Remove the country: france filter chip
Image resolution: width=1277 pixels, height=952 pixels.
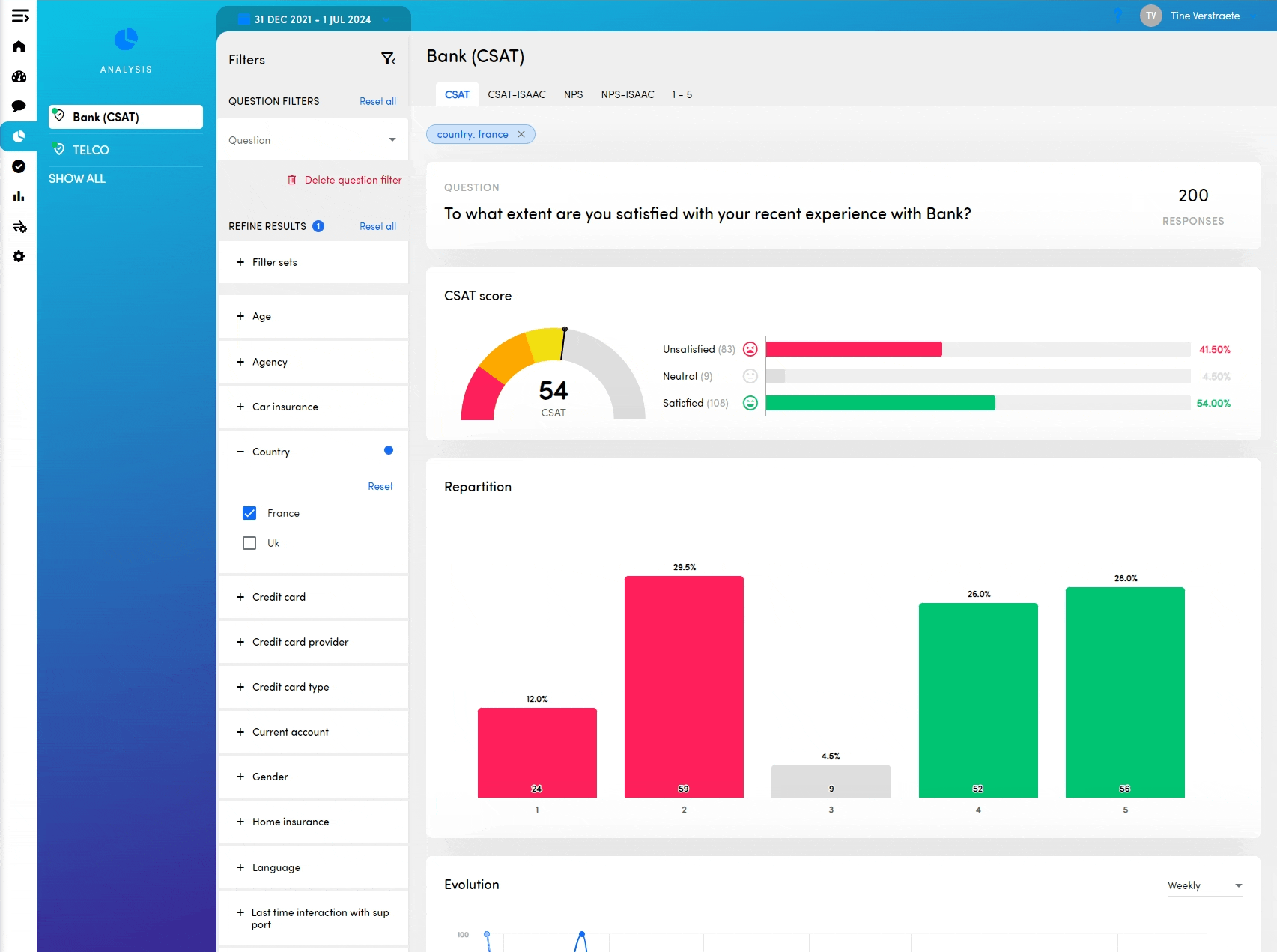(521, 134)
